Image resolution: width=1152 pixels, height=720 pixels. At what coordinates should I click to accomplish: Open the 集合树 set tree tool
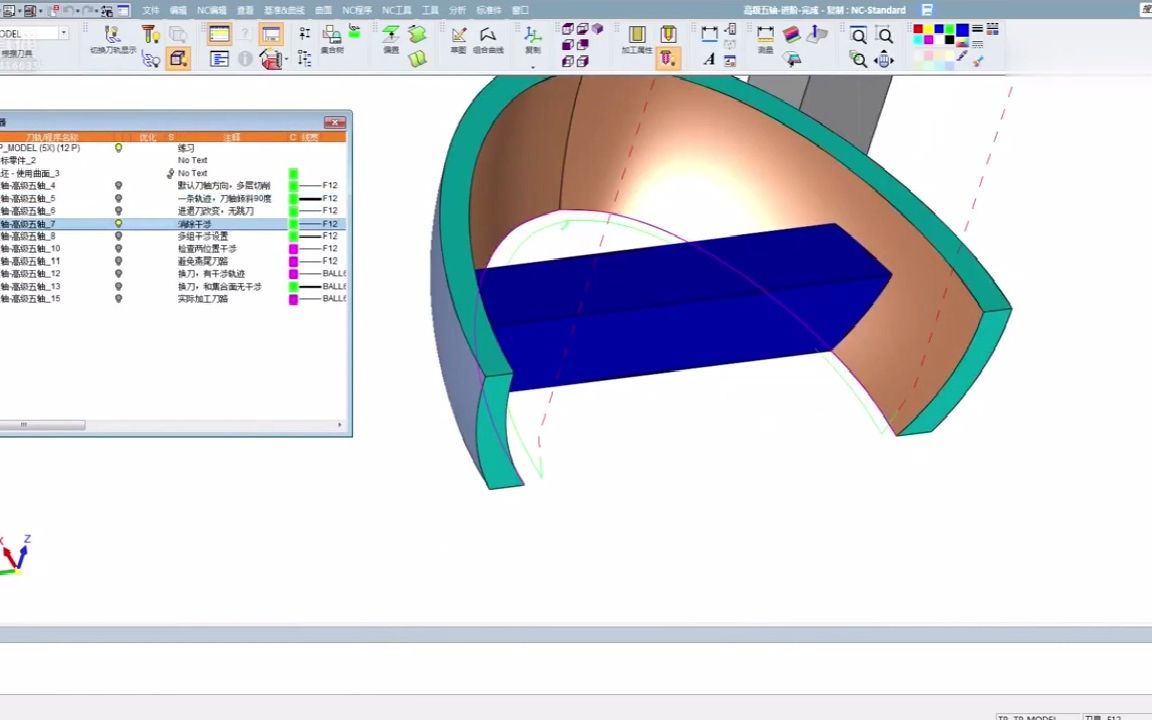coord(332,37)
